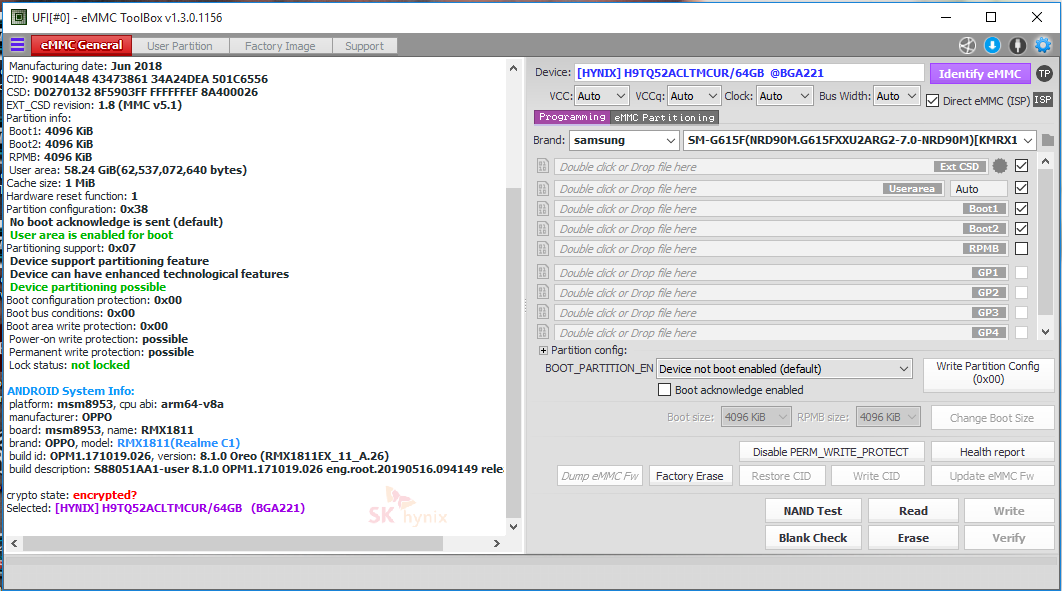Viewport: 1062px width, 591px height.
Task: Click the Factory Erase button
Action: click(x=689, y=476)
